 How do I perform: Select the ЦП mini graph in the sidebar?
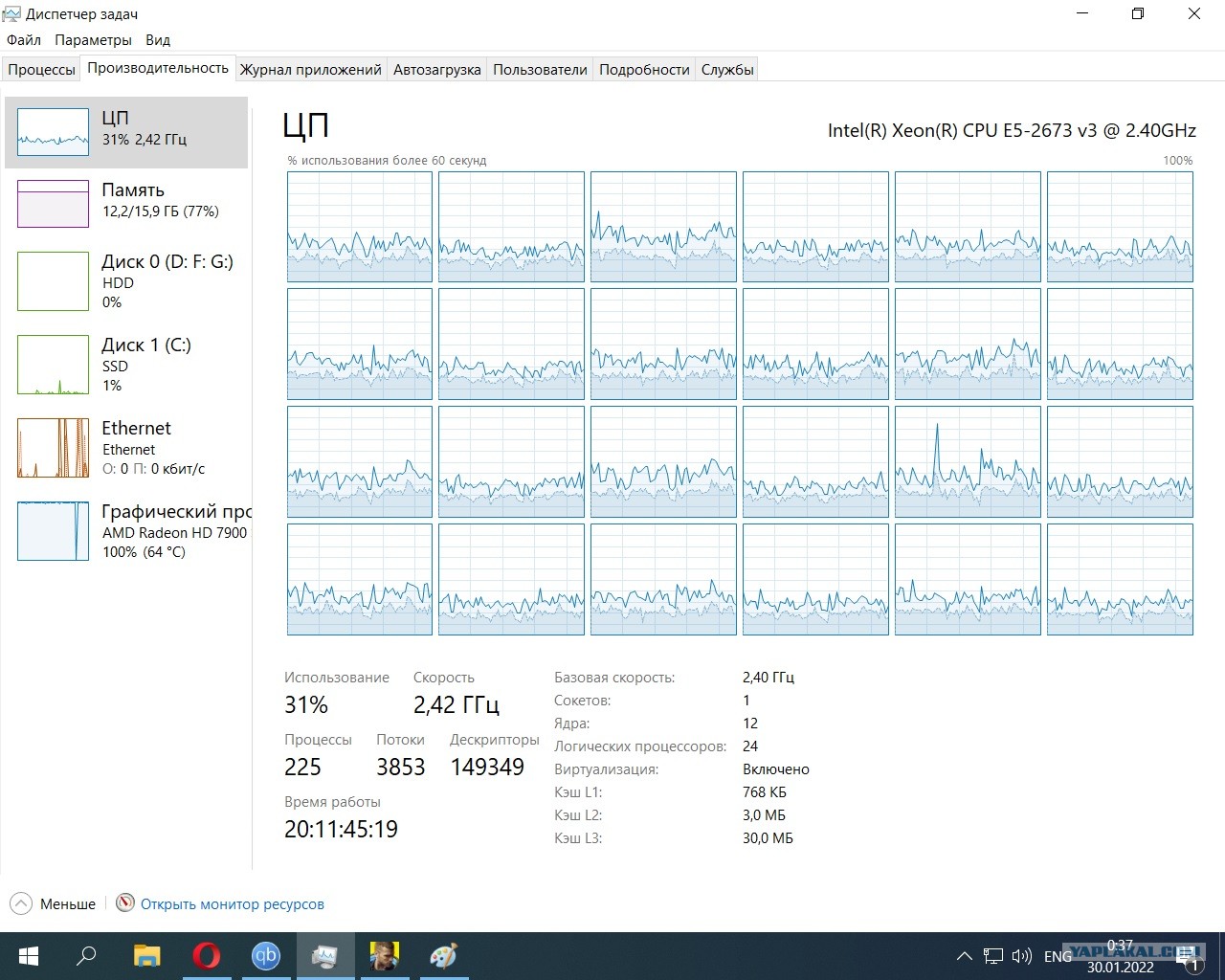pyautogui.click(x=53, y=131)
